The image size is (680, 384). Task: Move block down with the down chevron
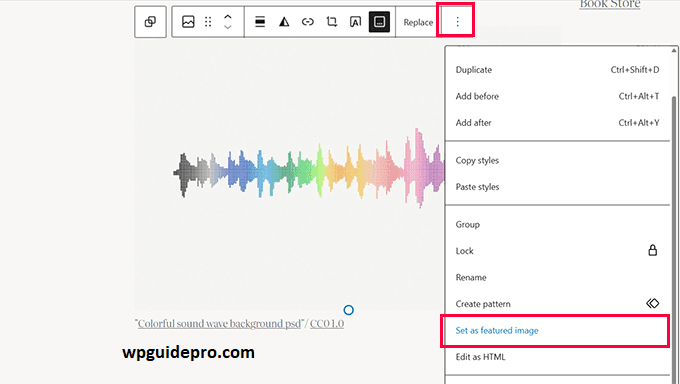coord(228,27)
